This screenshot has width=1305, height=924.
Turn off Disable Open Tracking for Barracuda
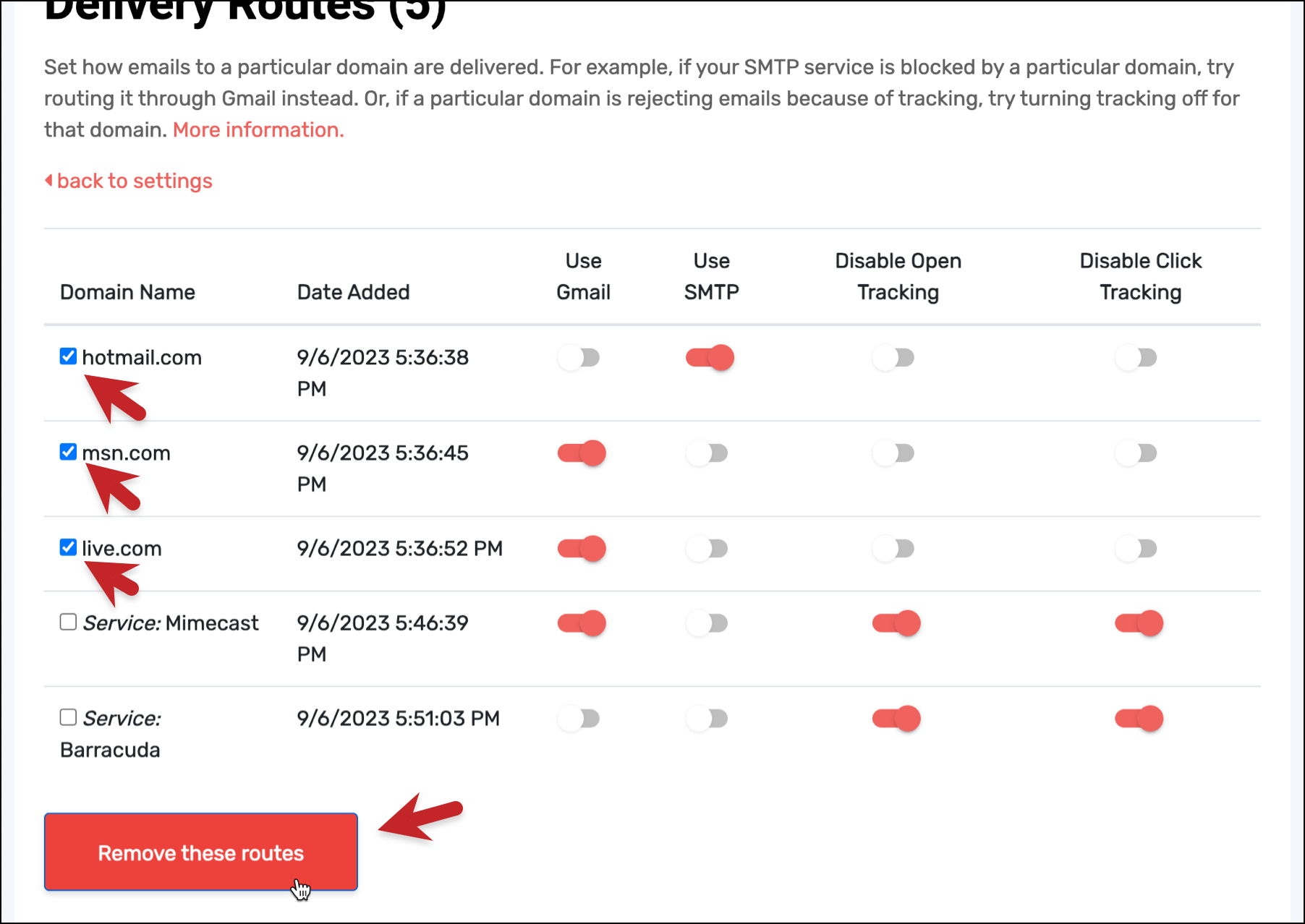pos(896,718)
